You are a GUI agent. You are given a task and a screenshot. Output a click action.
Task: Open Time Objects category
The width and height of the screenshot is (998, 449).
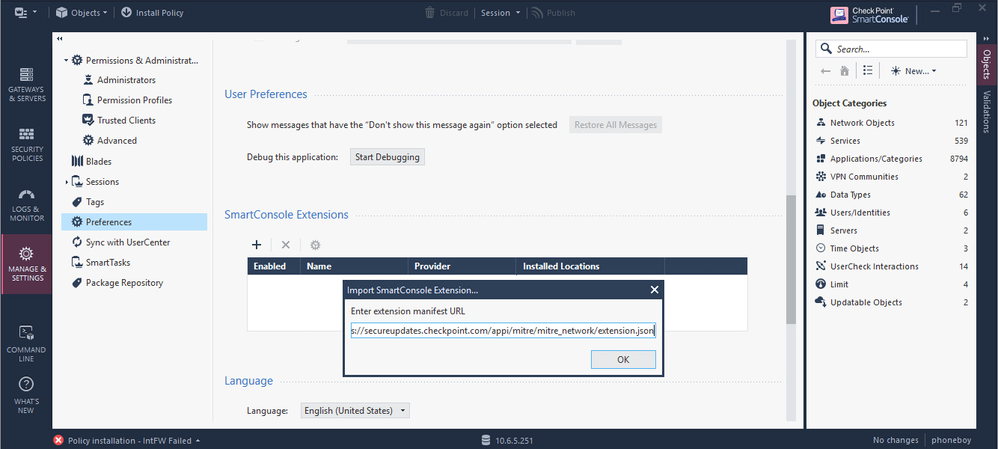[x=891, y=248]
